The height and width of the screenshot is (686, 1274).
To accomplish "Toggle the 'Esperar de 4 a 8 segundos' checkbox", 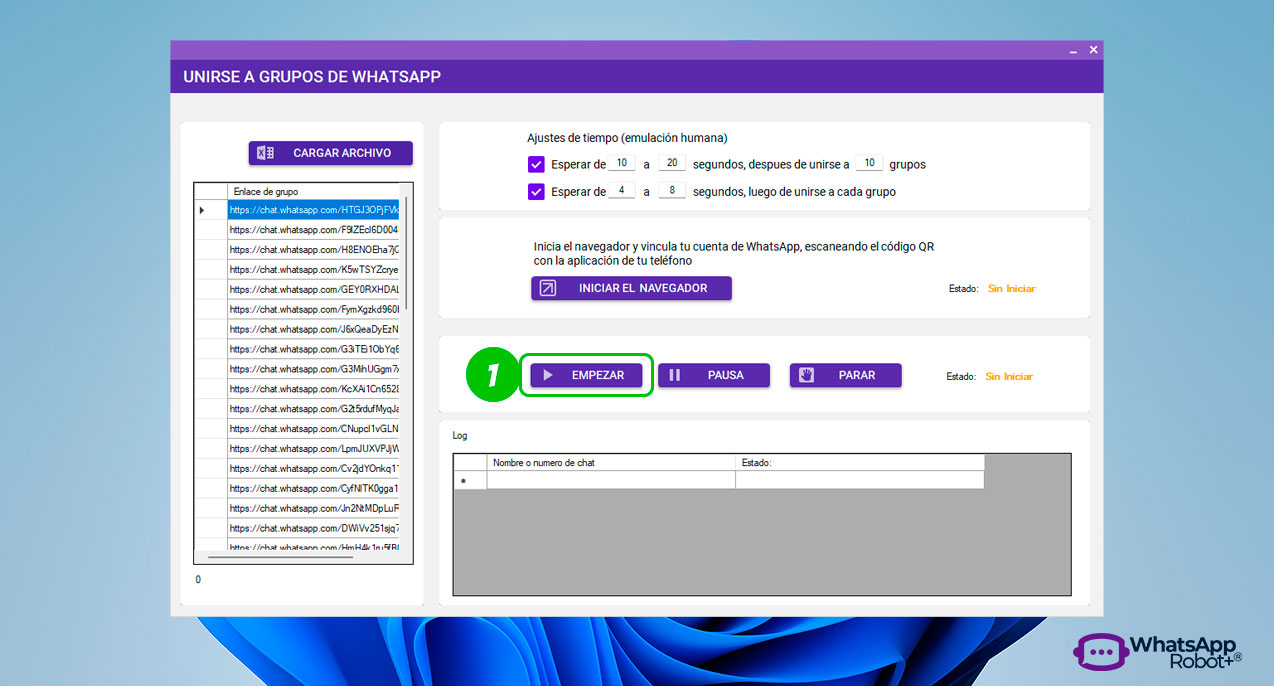I will (x=536, y=191).
